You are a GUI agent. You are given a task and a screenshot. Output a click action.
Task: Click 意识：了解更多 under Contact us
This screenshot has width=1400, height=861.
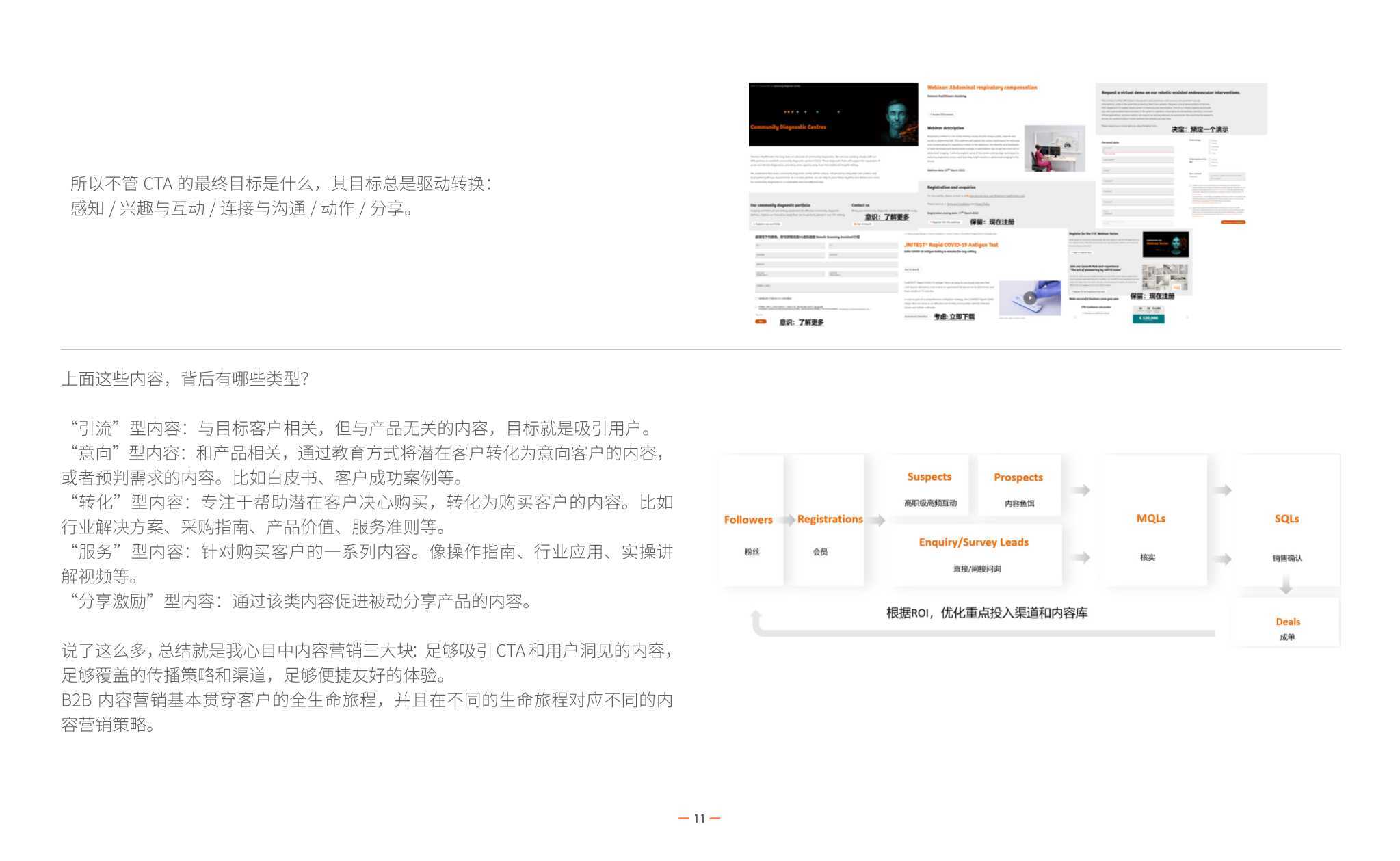point(887,217)
